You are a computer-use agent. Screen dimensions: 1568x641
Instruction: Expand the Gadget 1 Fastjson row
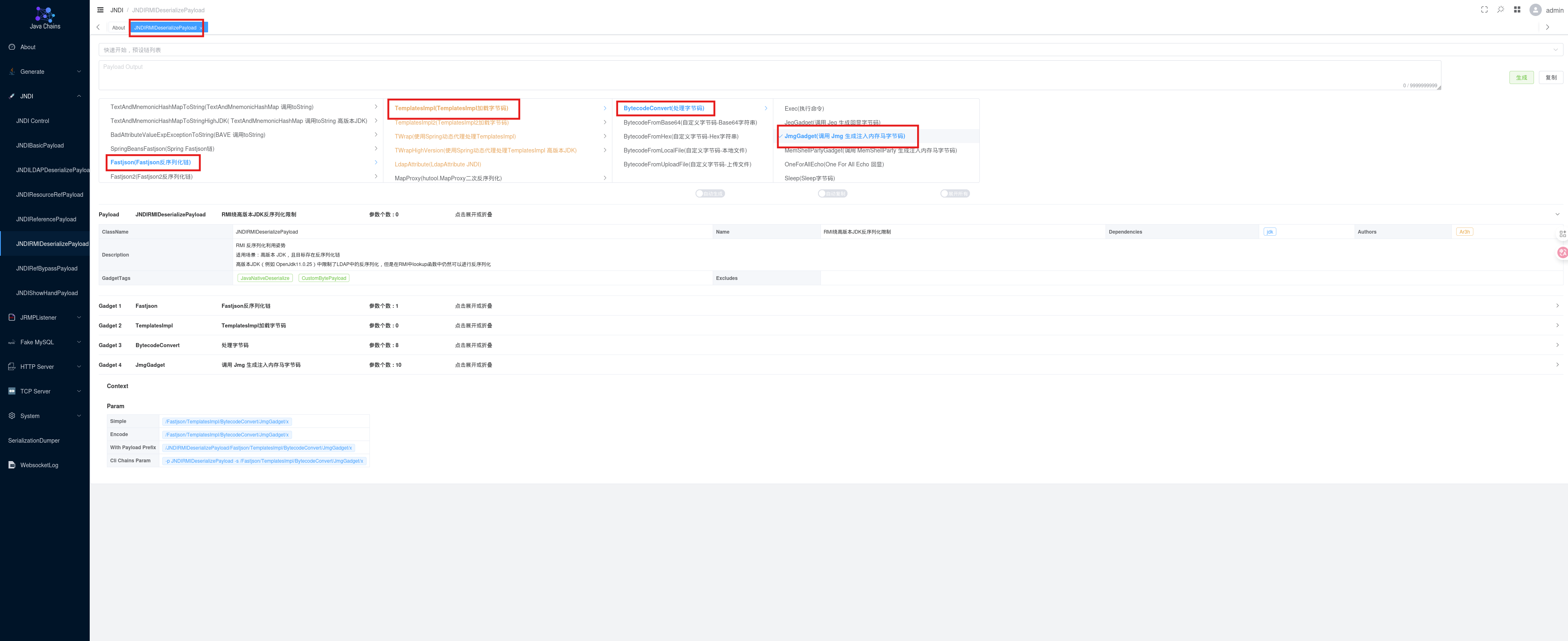pos(1557,306)
